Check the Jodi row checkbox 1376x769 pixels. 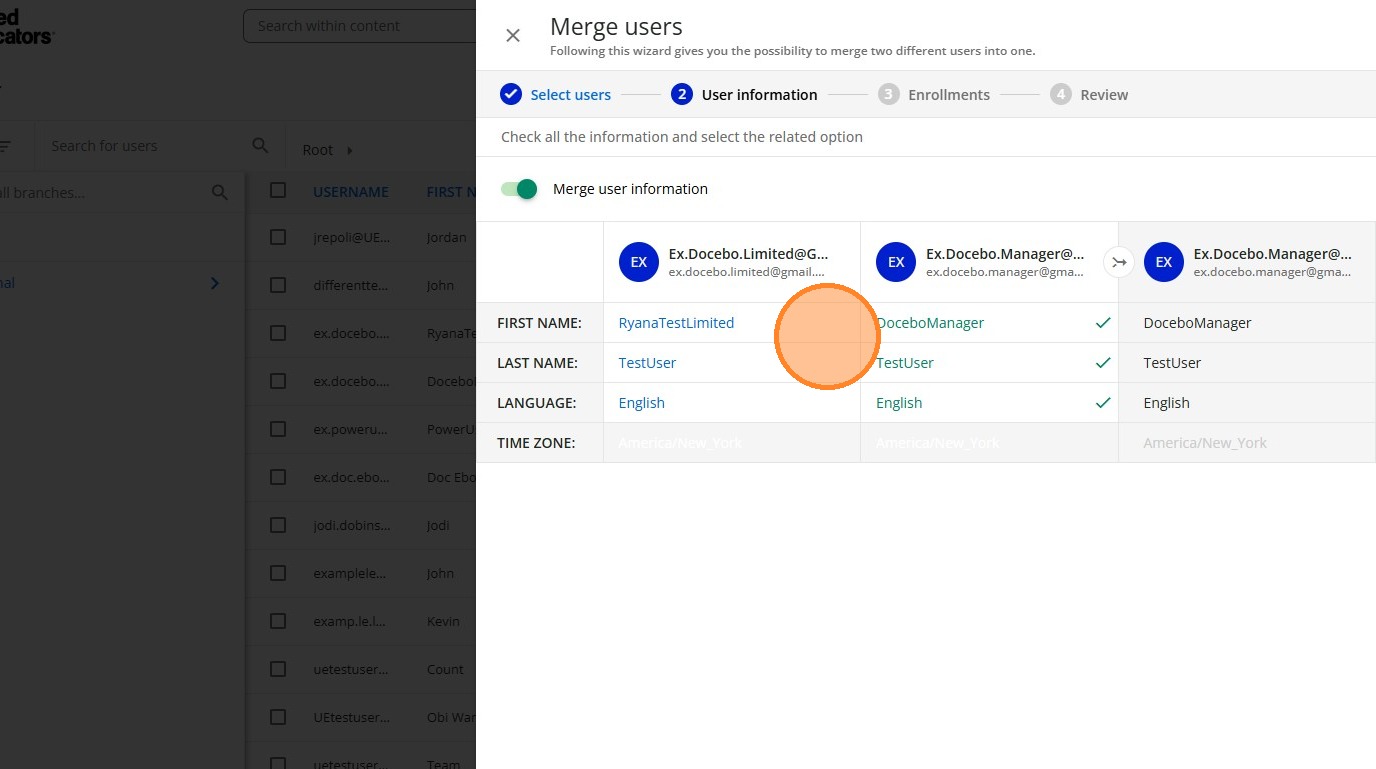tap(278, 525)
